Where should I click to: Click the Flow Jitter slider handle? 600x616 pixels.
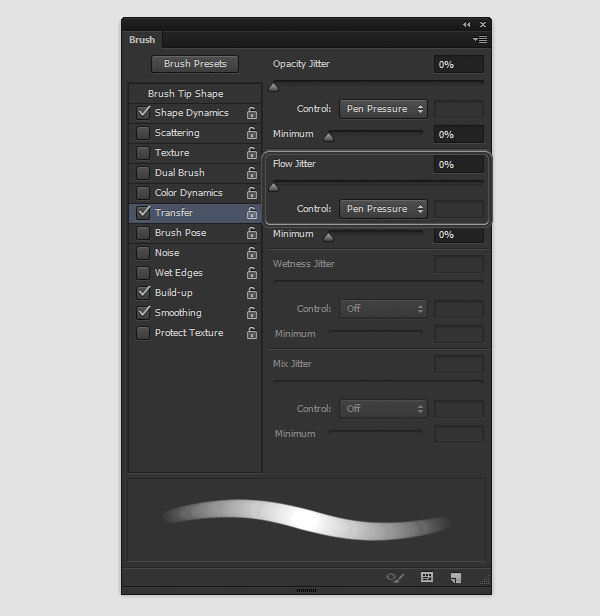(x=274, y=186)
